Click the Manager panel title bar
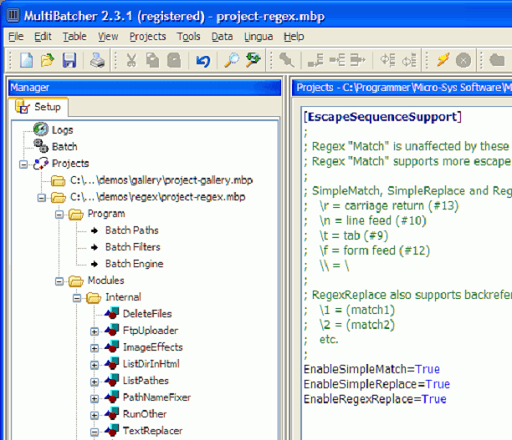The height and width of the screenshot is (440, 512). [145, 88]
